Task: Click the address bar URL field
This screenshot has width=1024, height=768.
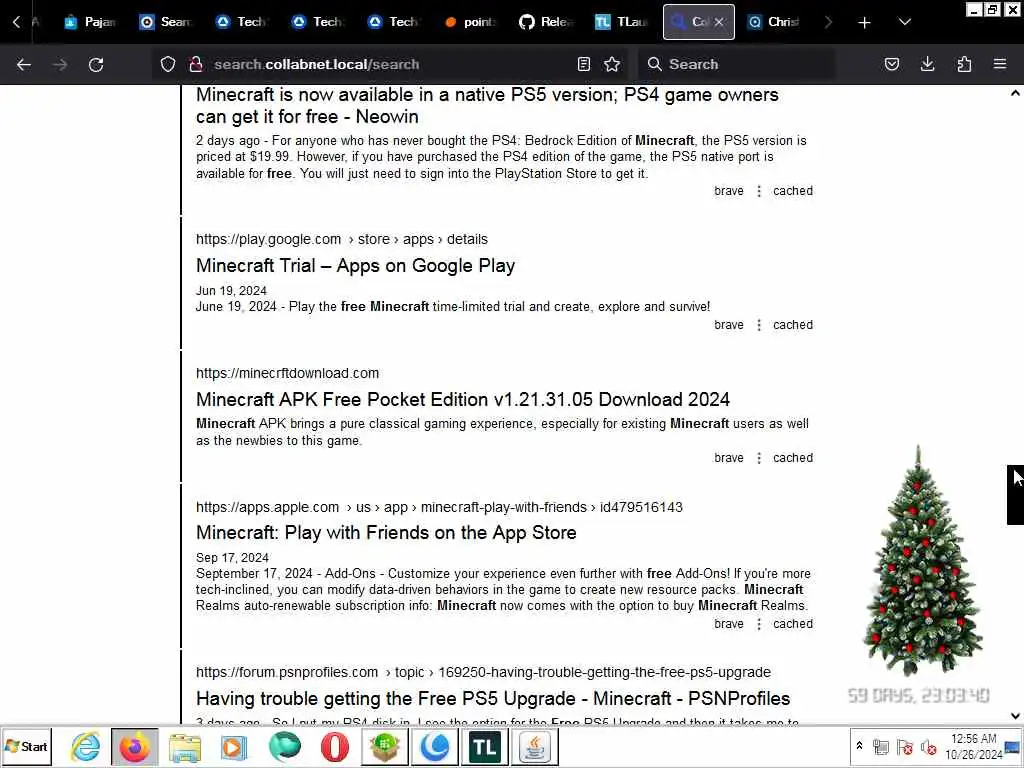Action: click(x=389, y=64)
